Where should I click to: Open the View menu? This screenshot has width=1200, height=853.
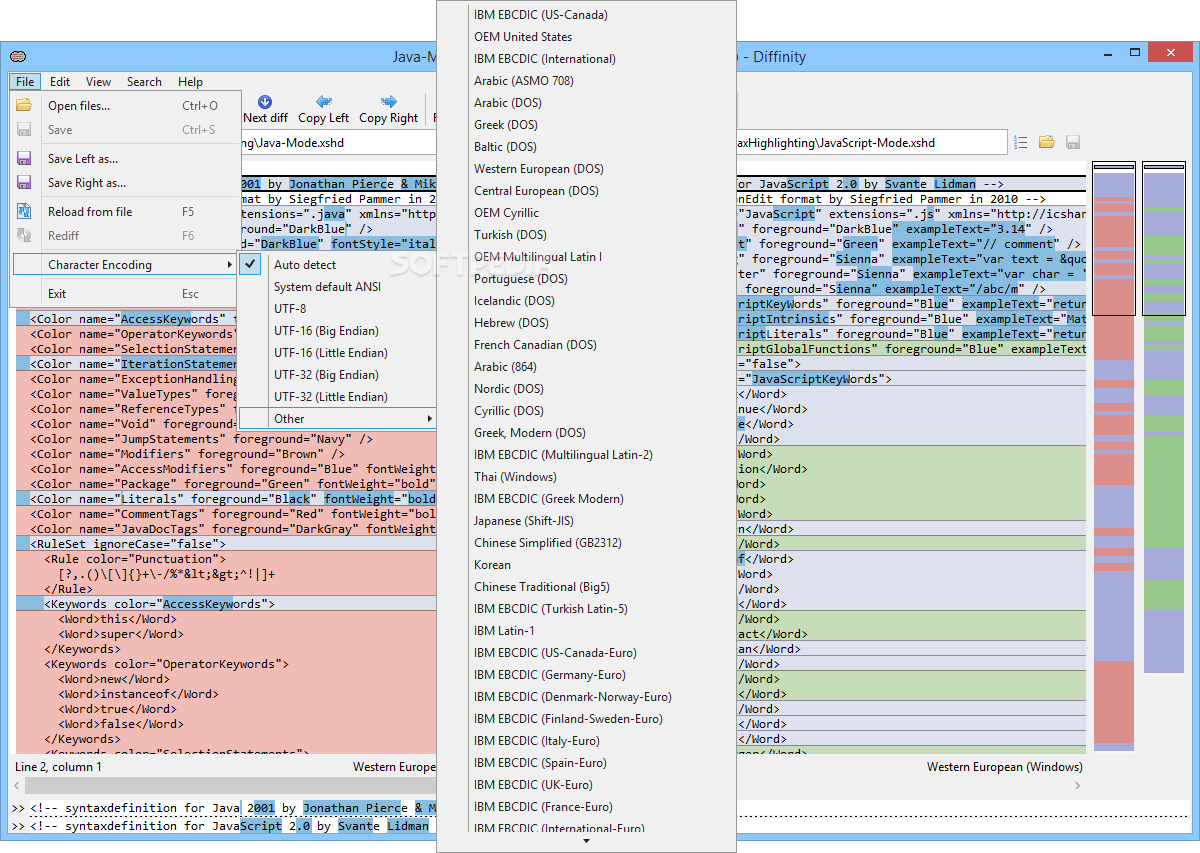[98, 82]
